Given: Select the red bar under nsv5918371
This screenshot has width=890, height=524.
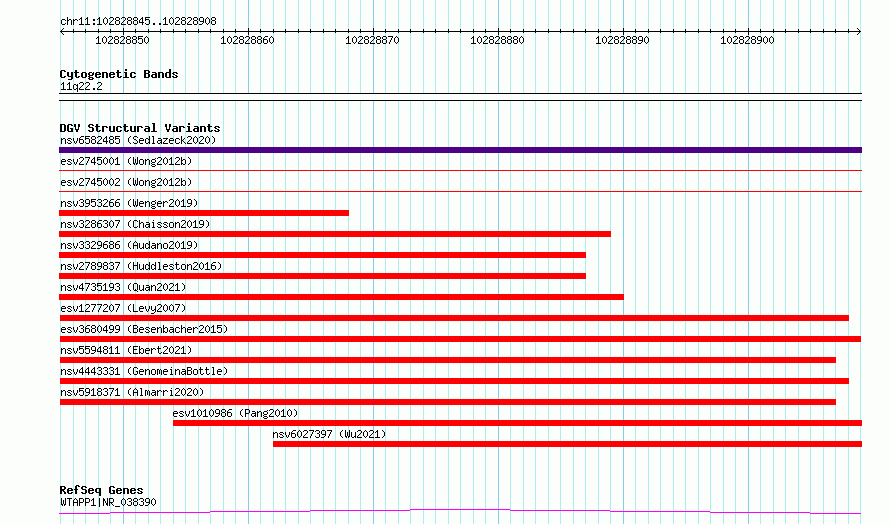Looking at the screenshot, I should coord(447,402).
